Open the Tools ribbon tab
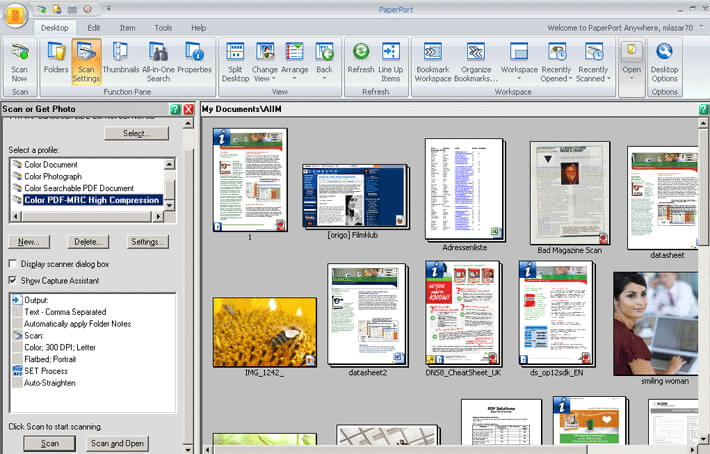710x454 pixels. tap(163, 28)
